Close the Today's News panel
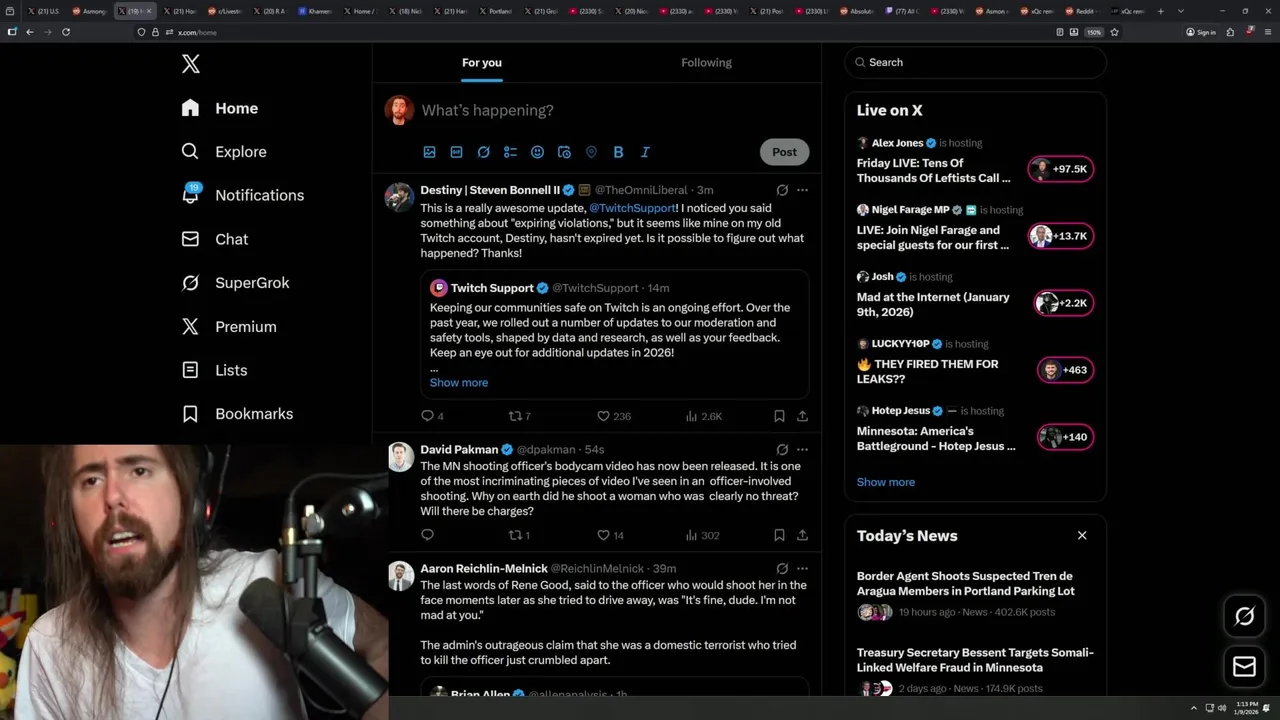Screen dimensions: 1280x720 tap(1082, 535)
